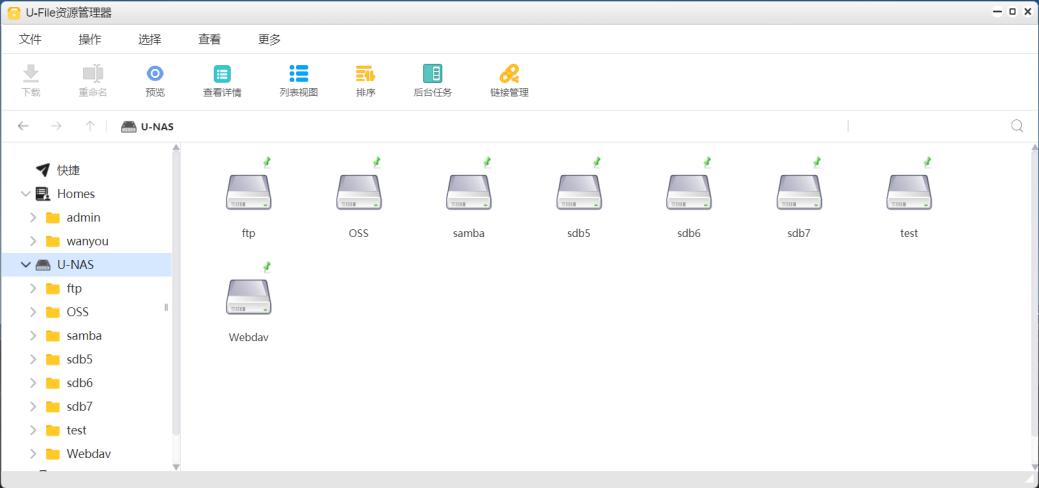Expand the admin folder in sidebar
1039x488 pixels.
tap(33, 217)
